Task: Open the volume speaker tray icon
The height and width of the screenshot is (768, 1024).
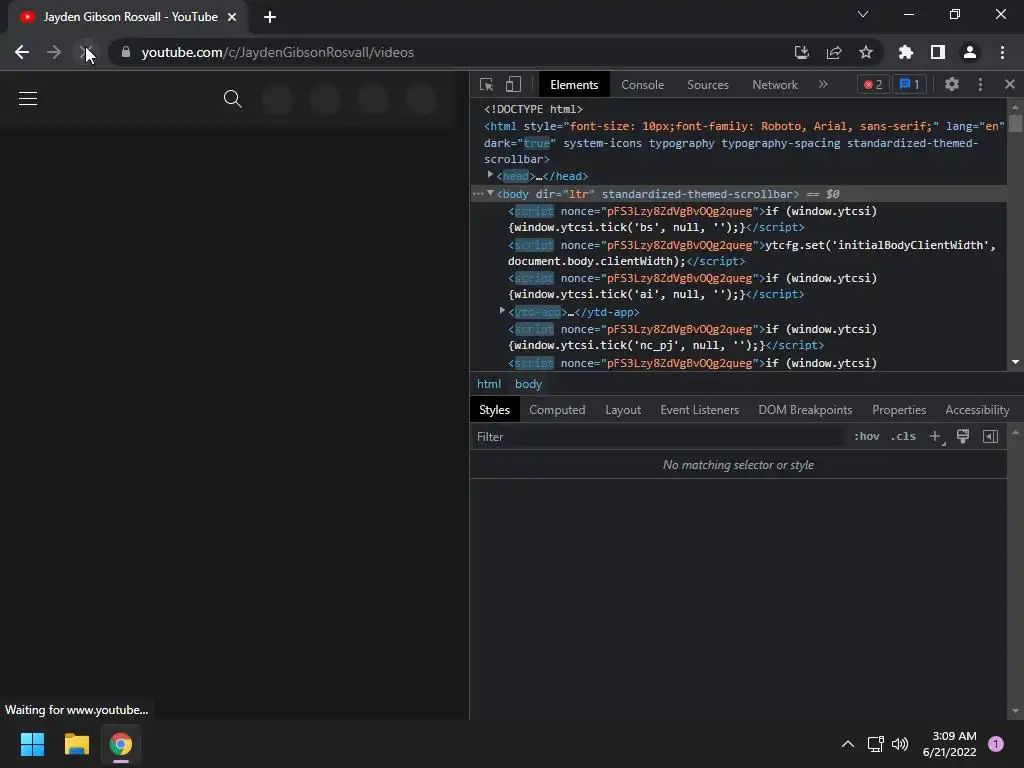Action: tap(900, 744)
